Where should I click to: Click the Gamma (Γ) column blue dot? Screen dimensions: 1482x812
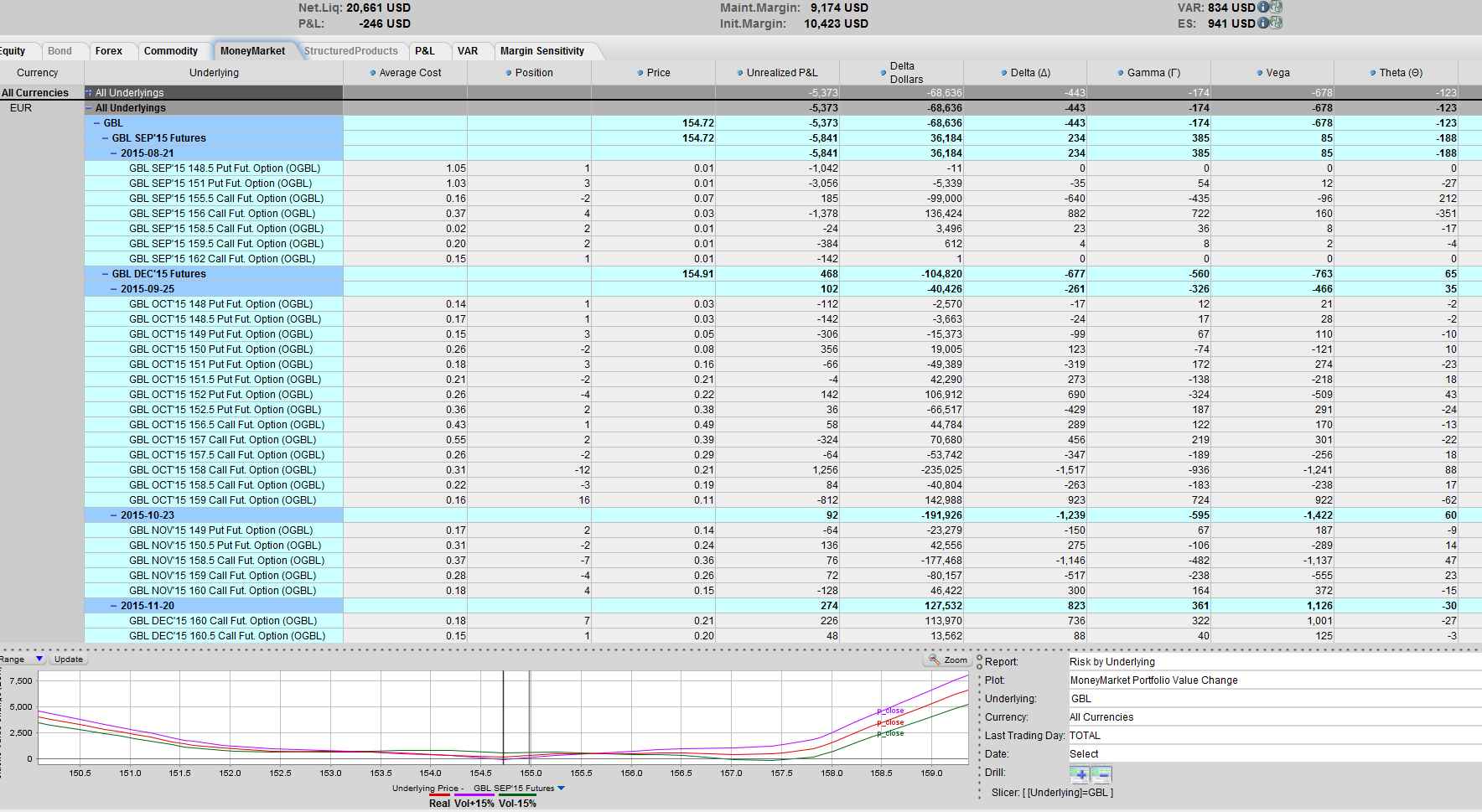coord(1120,73)
